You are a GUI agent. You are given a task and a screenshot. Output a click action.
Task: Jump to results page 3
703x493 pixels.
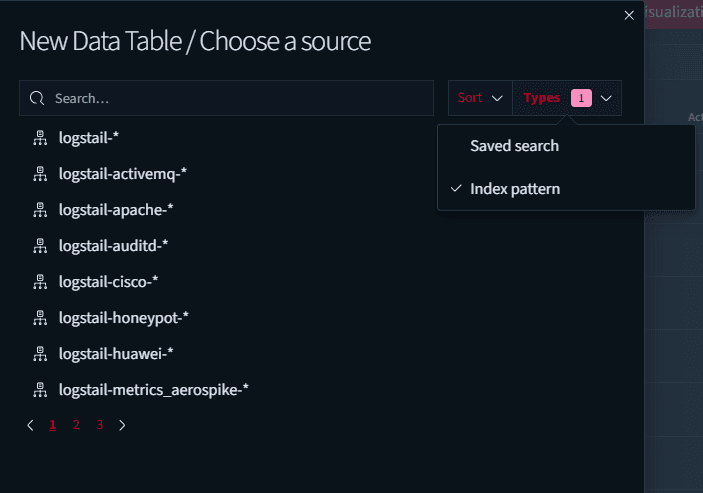[100, 425]
